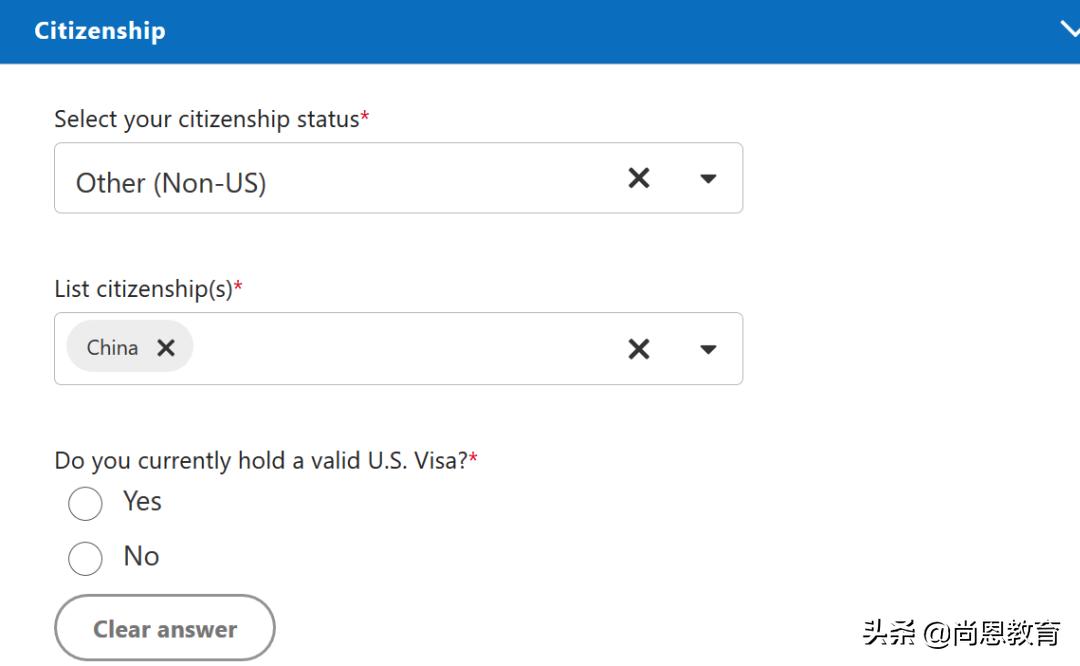Click the "No" option label text

141,556
